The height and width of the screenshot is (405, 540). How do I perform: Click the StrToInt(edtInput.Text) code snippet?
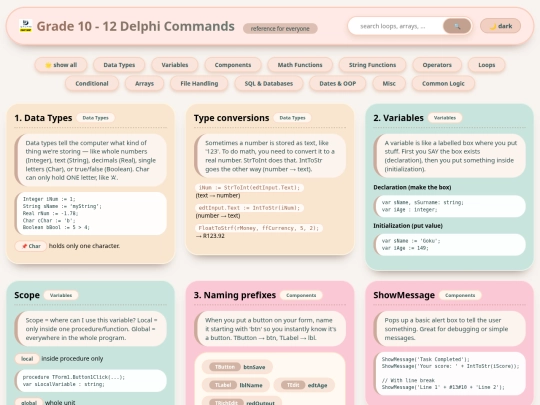point(250,188)
